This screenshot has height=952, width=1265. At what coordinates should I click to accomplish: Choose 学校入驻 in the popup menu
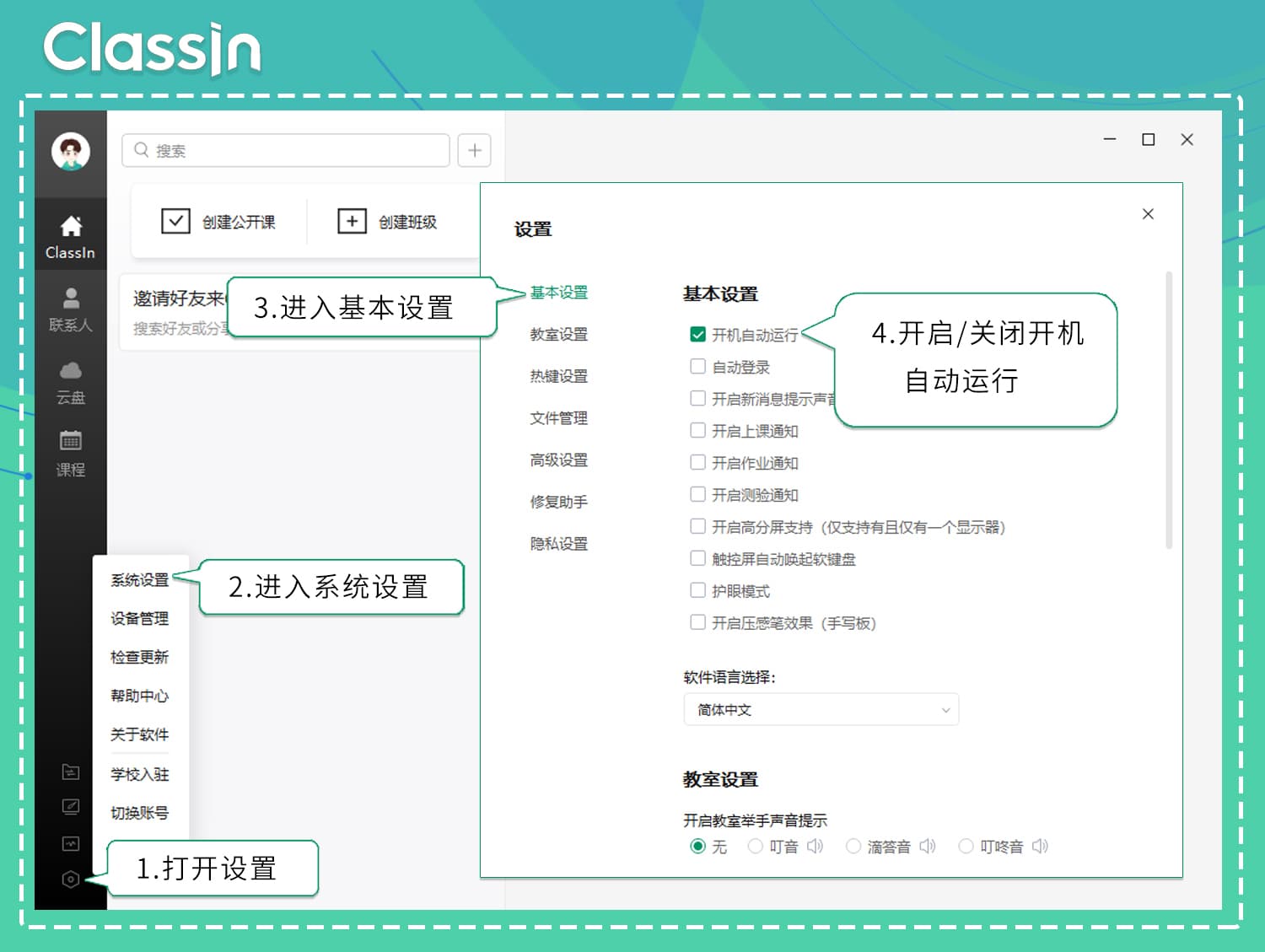[140, 775]
